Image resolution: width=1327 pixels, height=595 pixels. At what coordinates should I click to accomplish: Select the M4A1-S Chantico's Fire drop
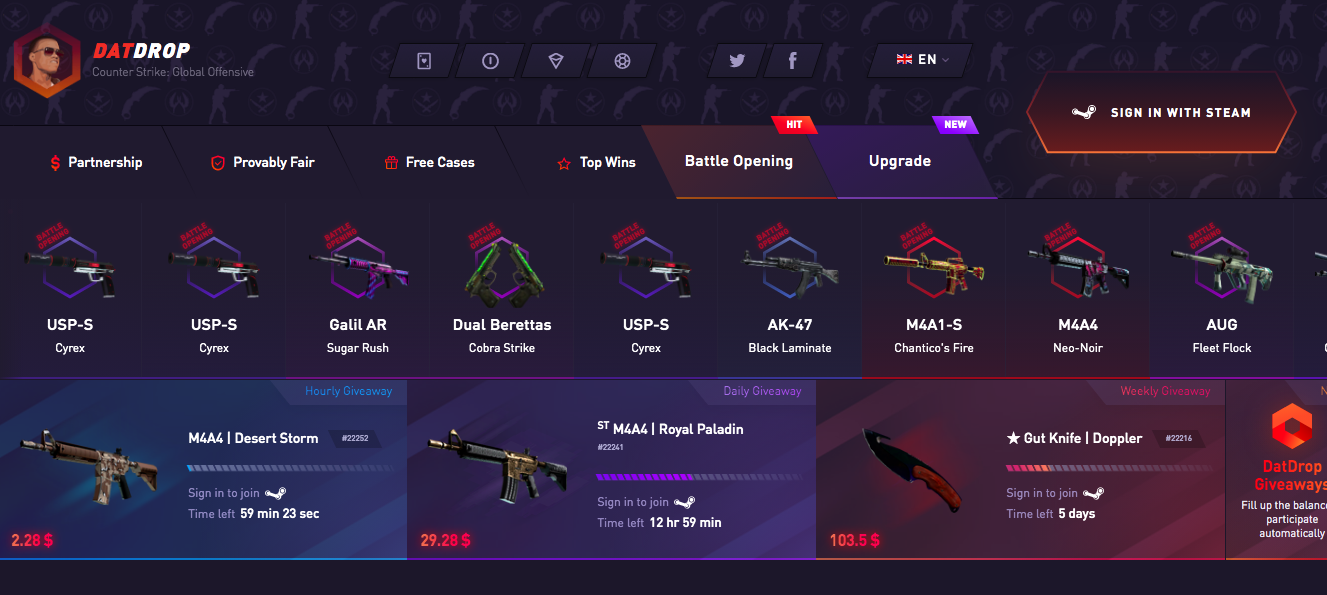(934, 290)
